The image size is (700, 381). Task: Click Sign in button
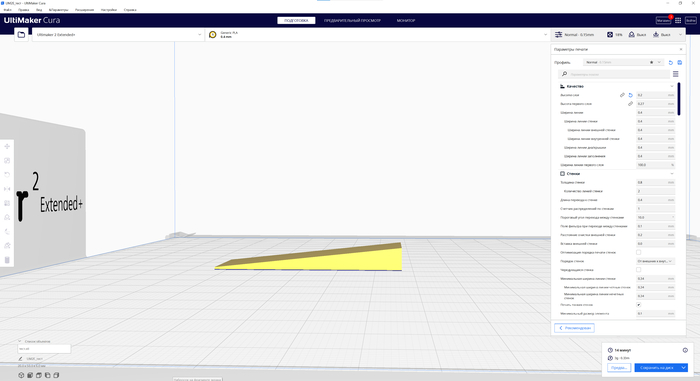tap(691, 21)
